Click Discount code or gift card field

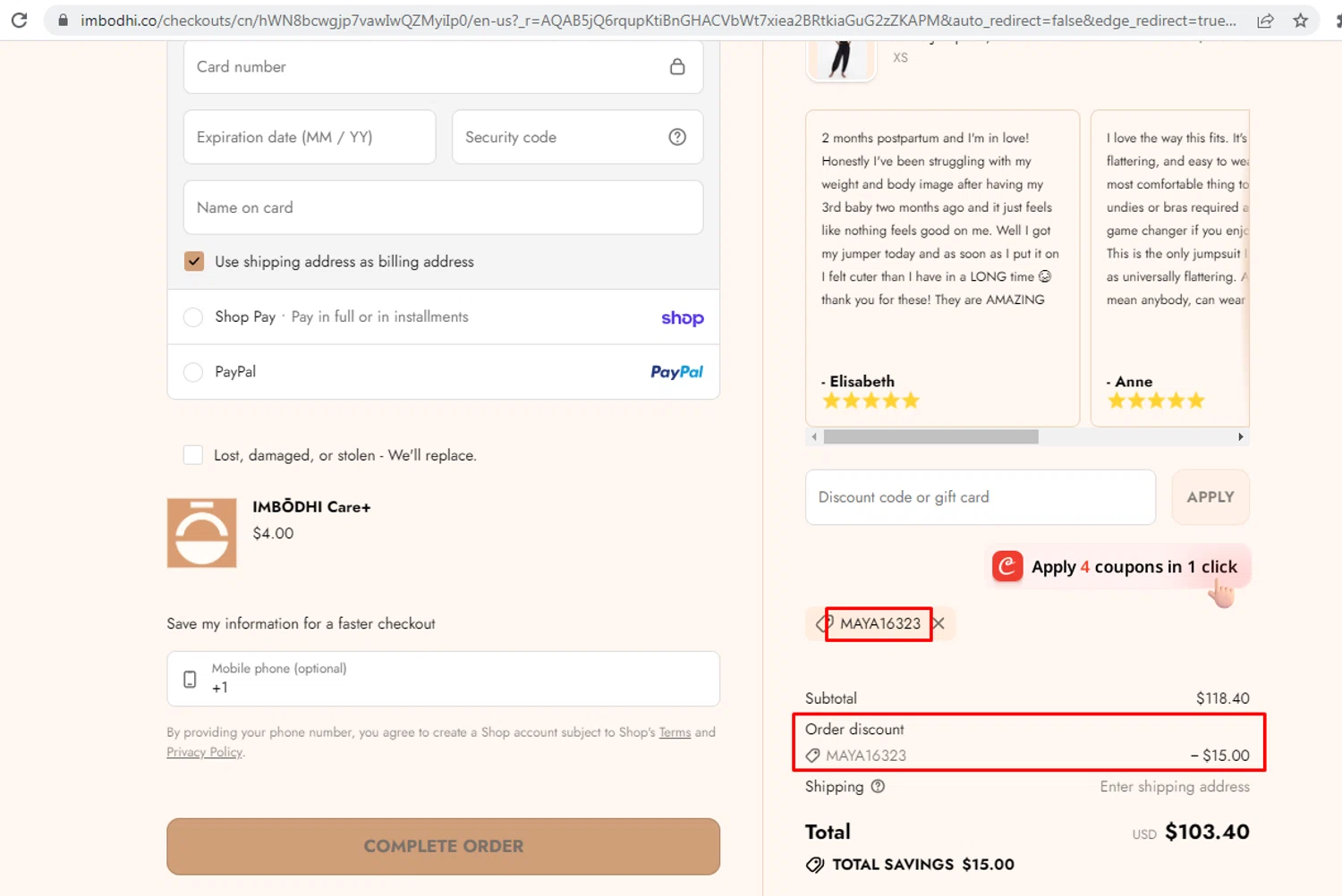(981, 497)
